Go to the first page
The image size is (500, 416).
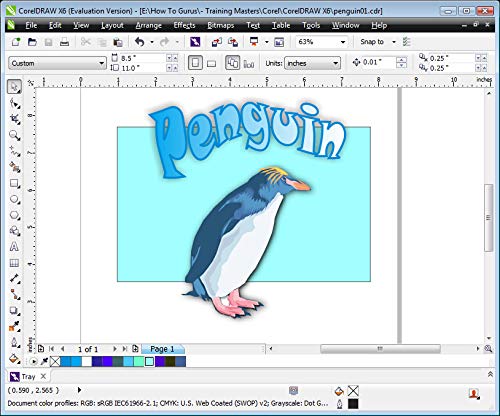click(52, 349)
